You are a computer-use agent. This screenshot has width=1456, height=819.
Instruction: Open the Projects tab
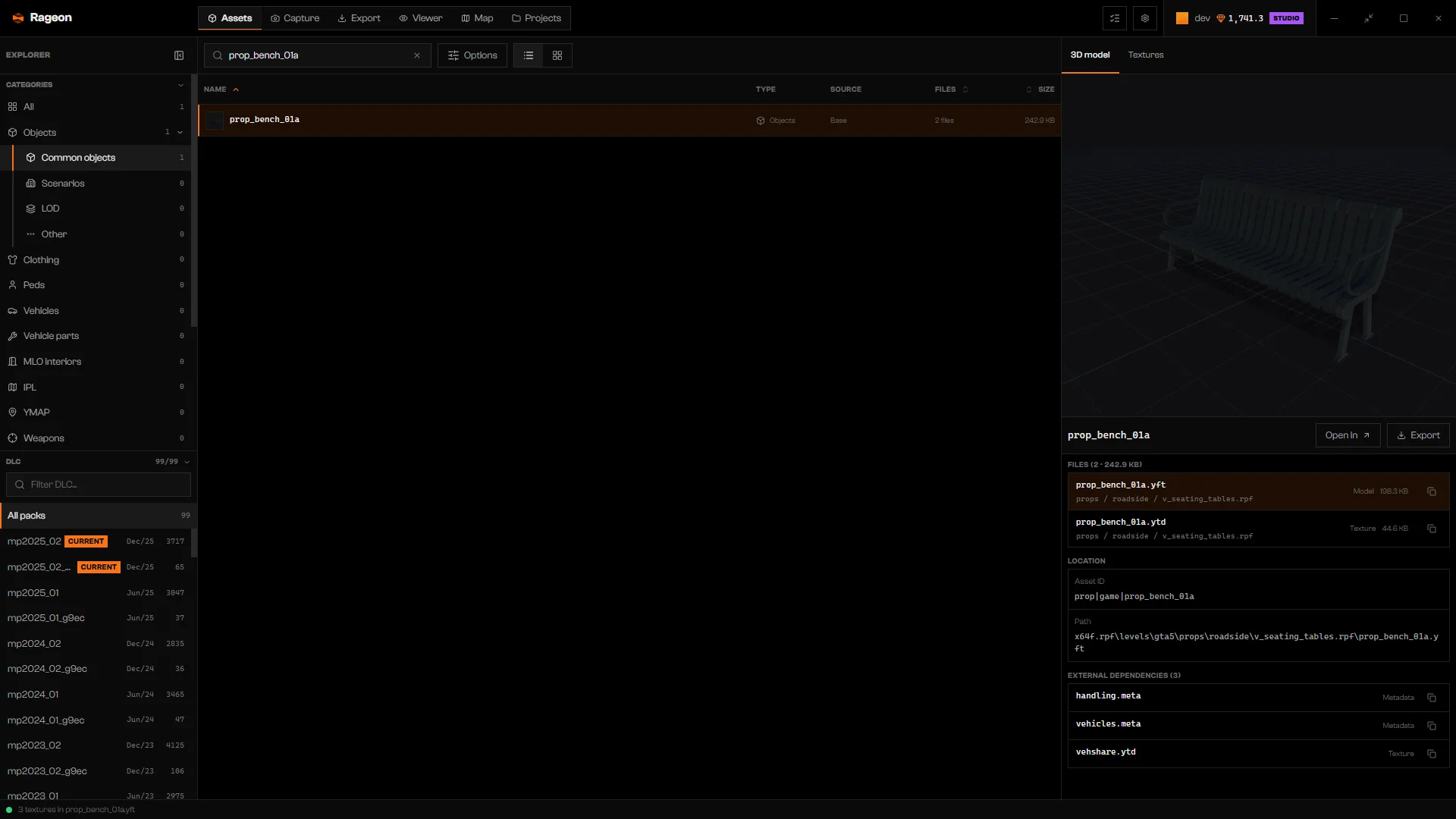(x=536, y=18)
